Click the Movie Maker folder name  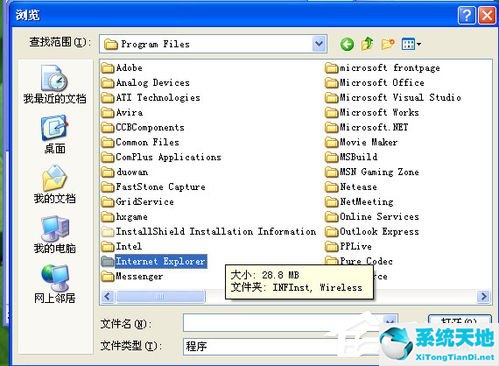(x=368, y=142)
